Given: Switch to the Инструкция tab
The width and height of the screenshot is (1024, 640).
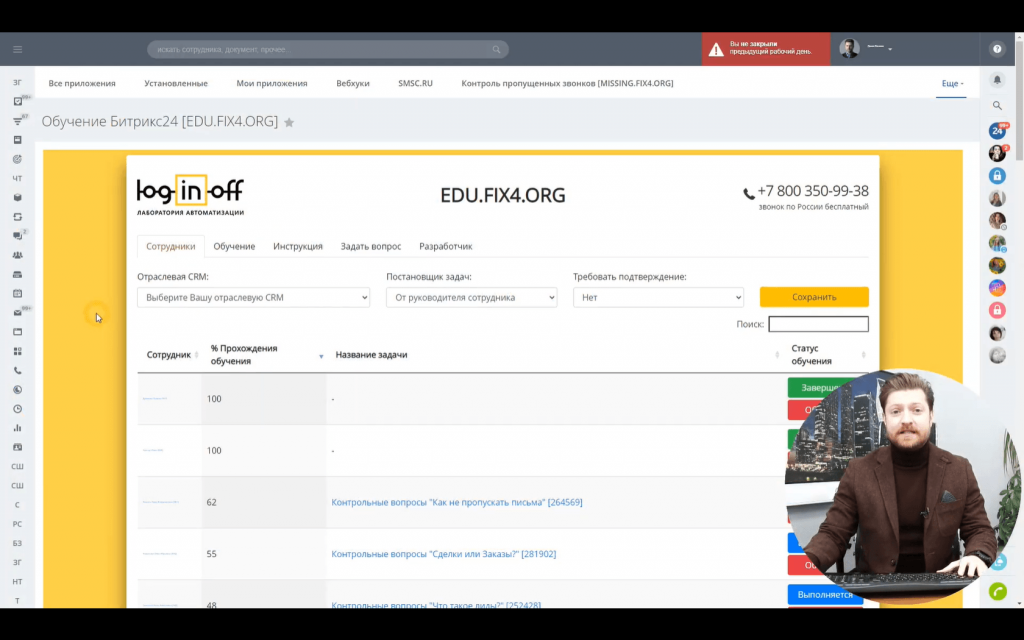Looking at the screenshot, I should (x=298, y=246).
